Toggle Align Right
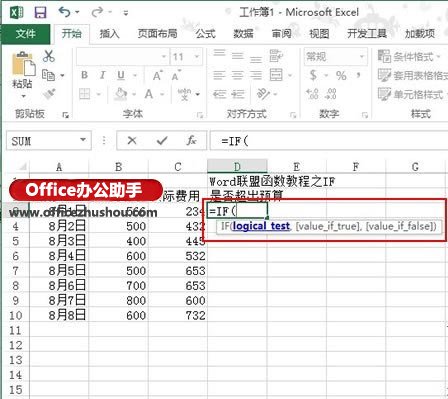The width and height of the screenshot is (448, 399). point(256,75)
